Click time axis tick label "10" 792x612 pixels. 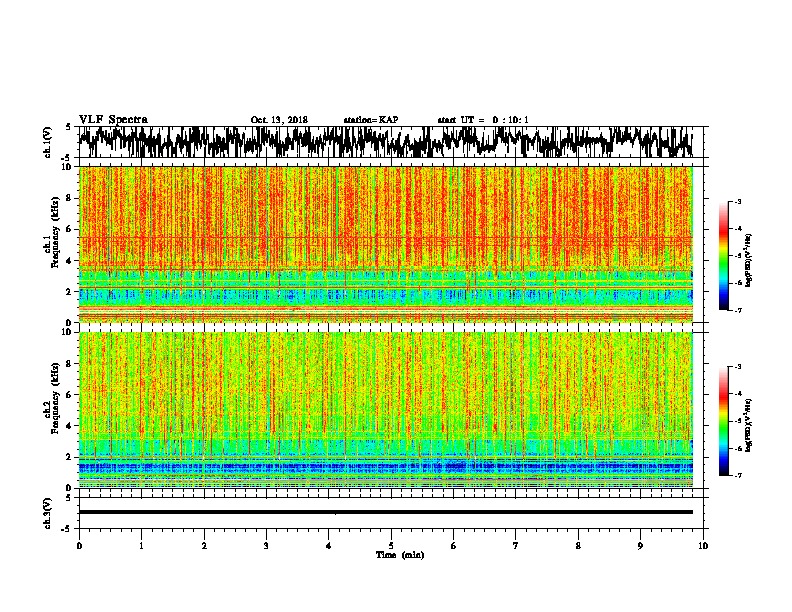(x=703, y=545)
